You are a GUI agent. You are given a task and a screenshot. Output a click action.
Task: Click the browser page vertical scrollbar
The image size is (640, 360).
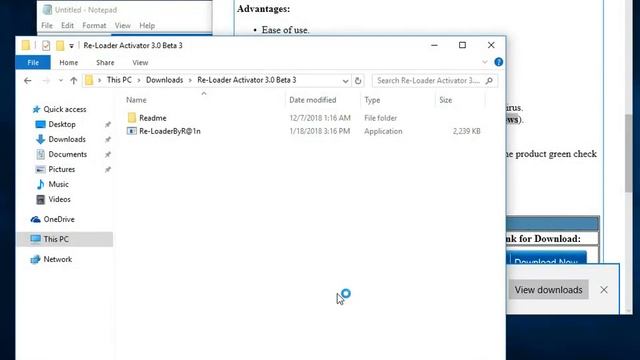628,153
